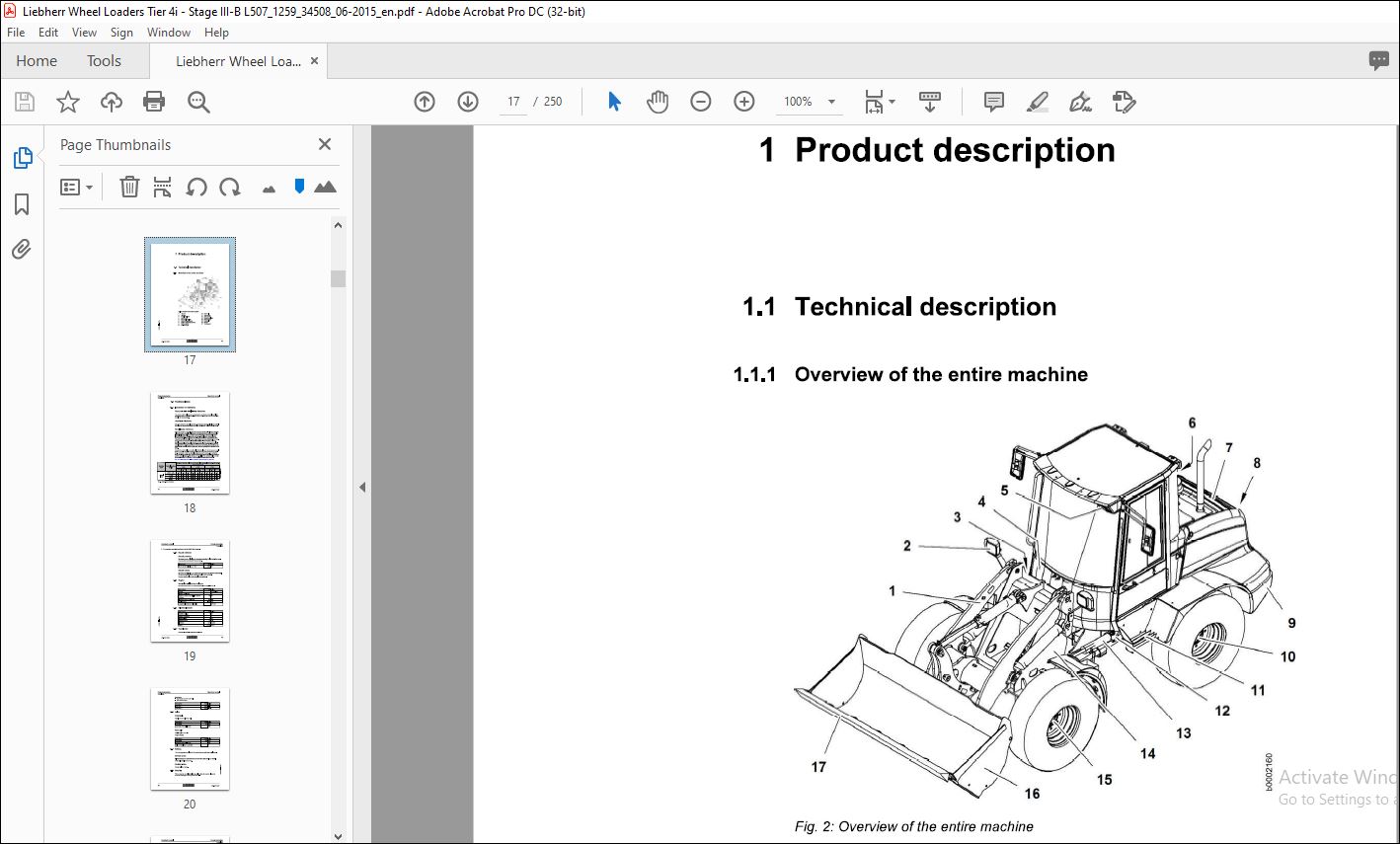1400x844 pixels.
Task: Go to the previous page with up arrow
Action: (x=425, y=102)
